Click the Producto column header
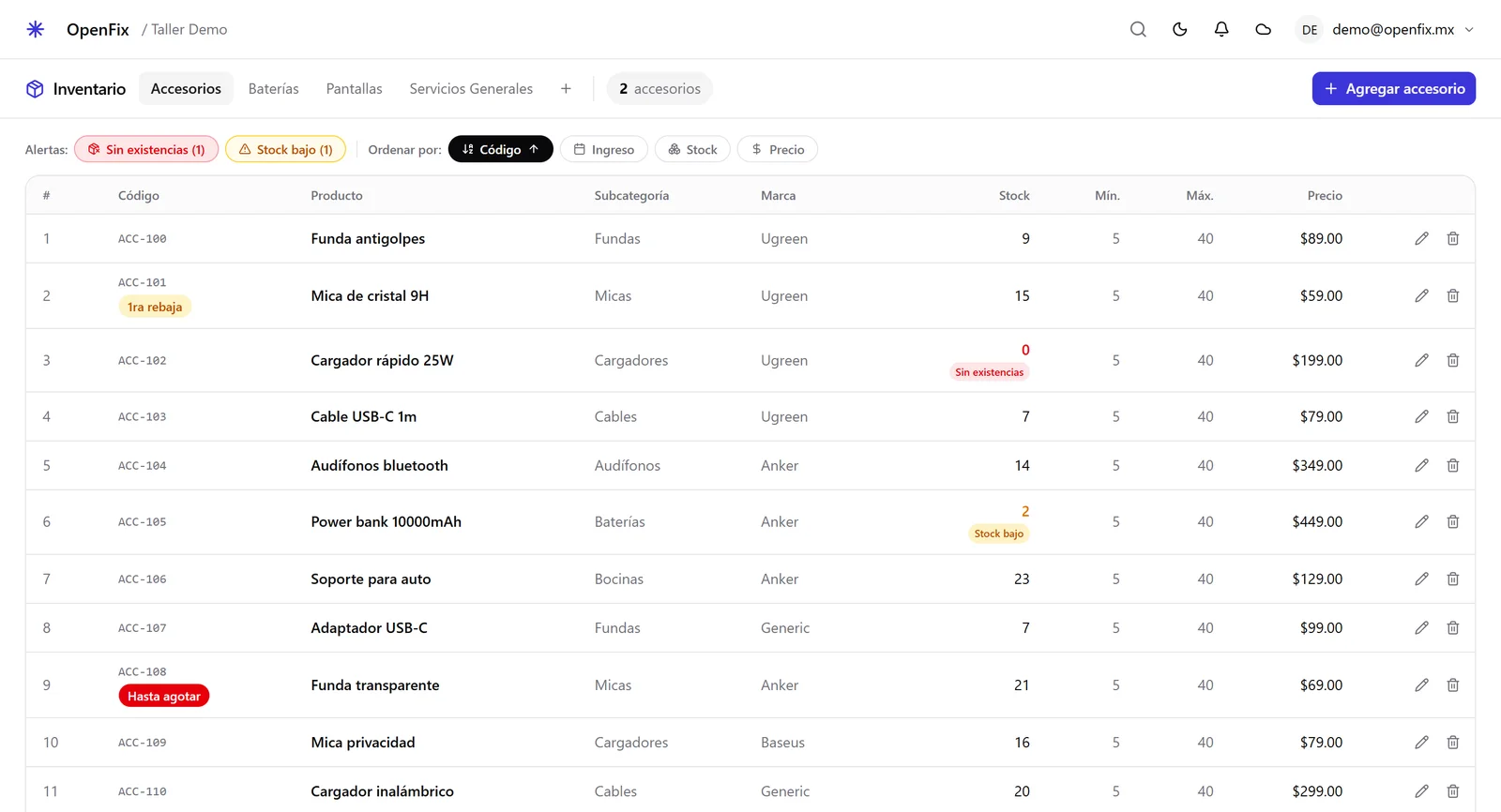Image resolution: width=1501 pixels, height=812 pixels. coord(337,195)
